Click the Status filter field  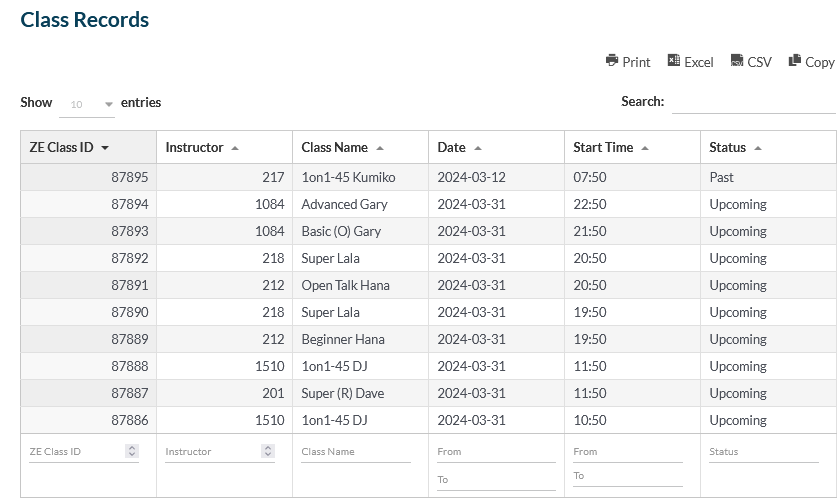(764, 452)
